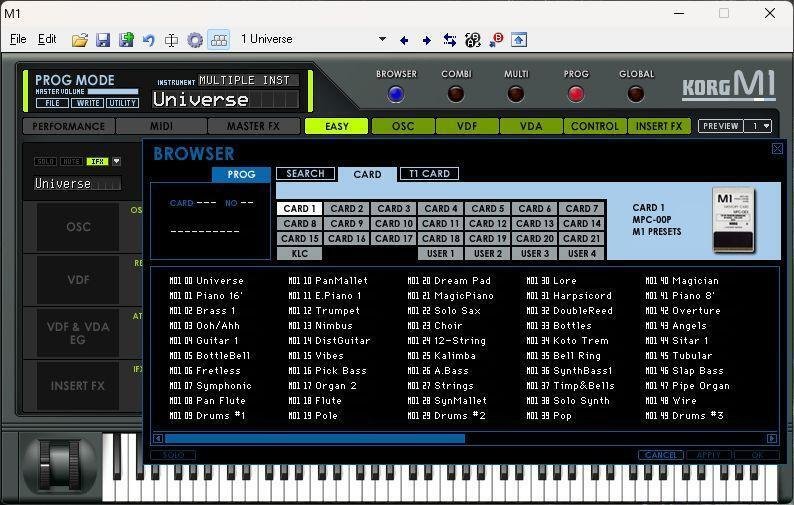Select program M01 02 Brass 1
The height and width of the screenshot is (505, 794).
(x=202, y=310)
